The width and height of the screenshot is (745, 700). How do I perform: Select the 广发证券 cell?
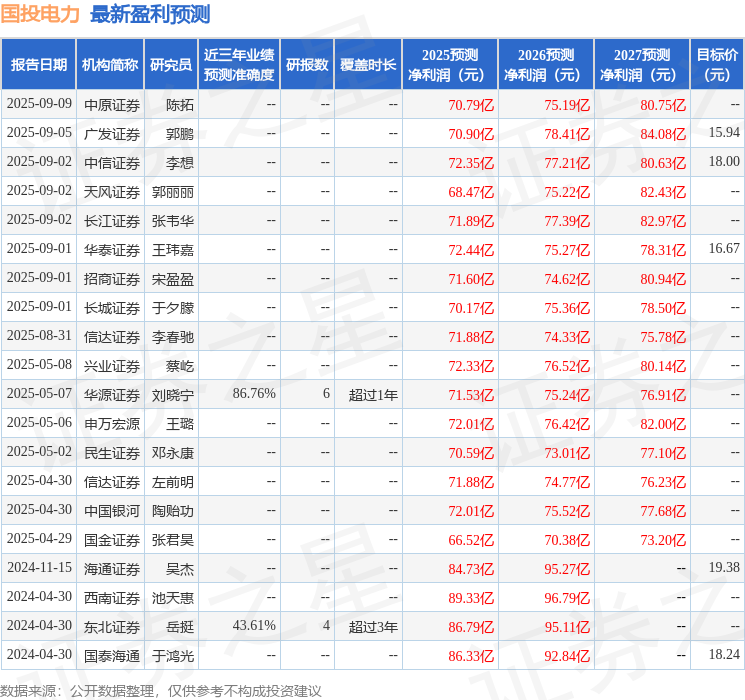(112, 134)
